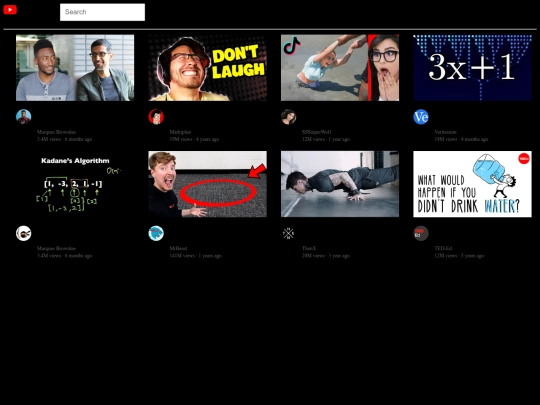The height and width of the screenshot is (405, 540).
Task: Click the Markiplier channel avatar
Action: [x=156, y=117]
